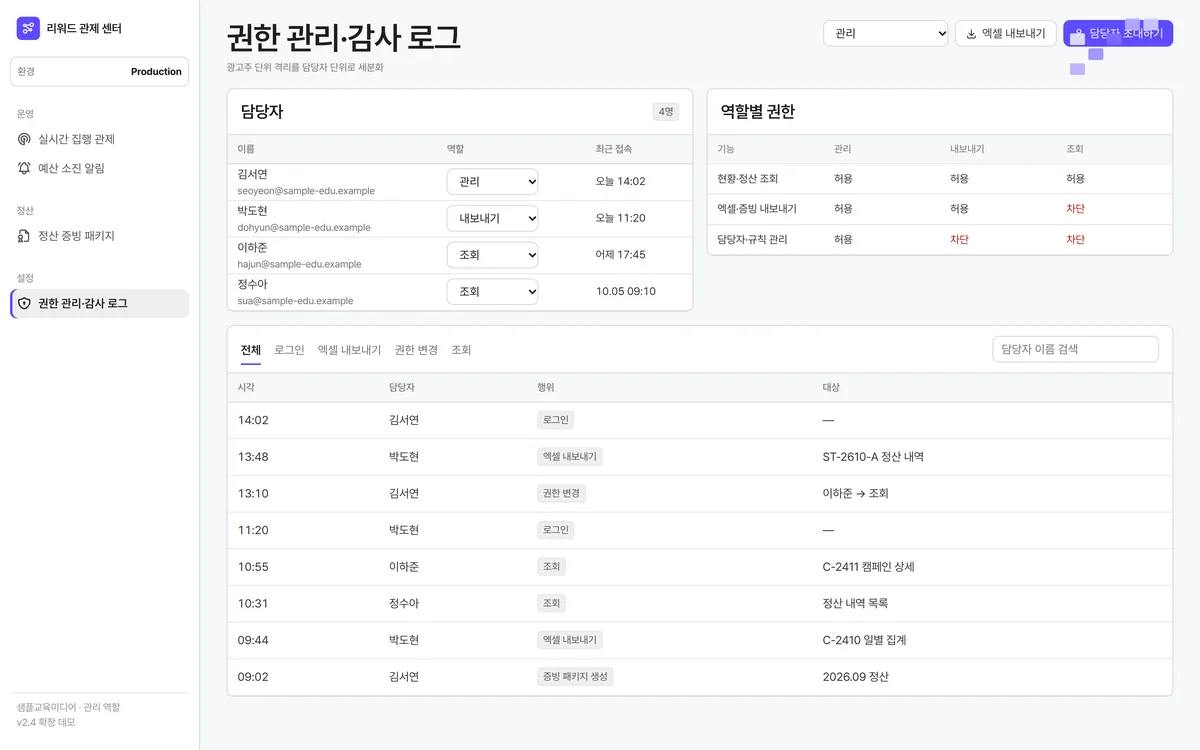The image size is (1200, 750).
Task: Click 현황·정산 조회 permission row label
Action: pyautogui.click(x=748, y=179)
